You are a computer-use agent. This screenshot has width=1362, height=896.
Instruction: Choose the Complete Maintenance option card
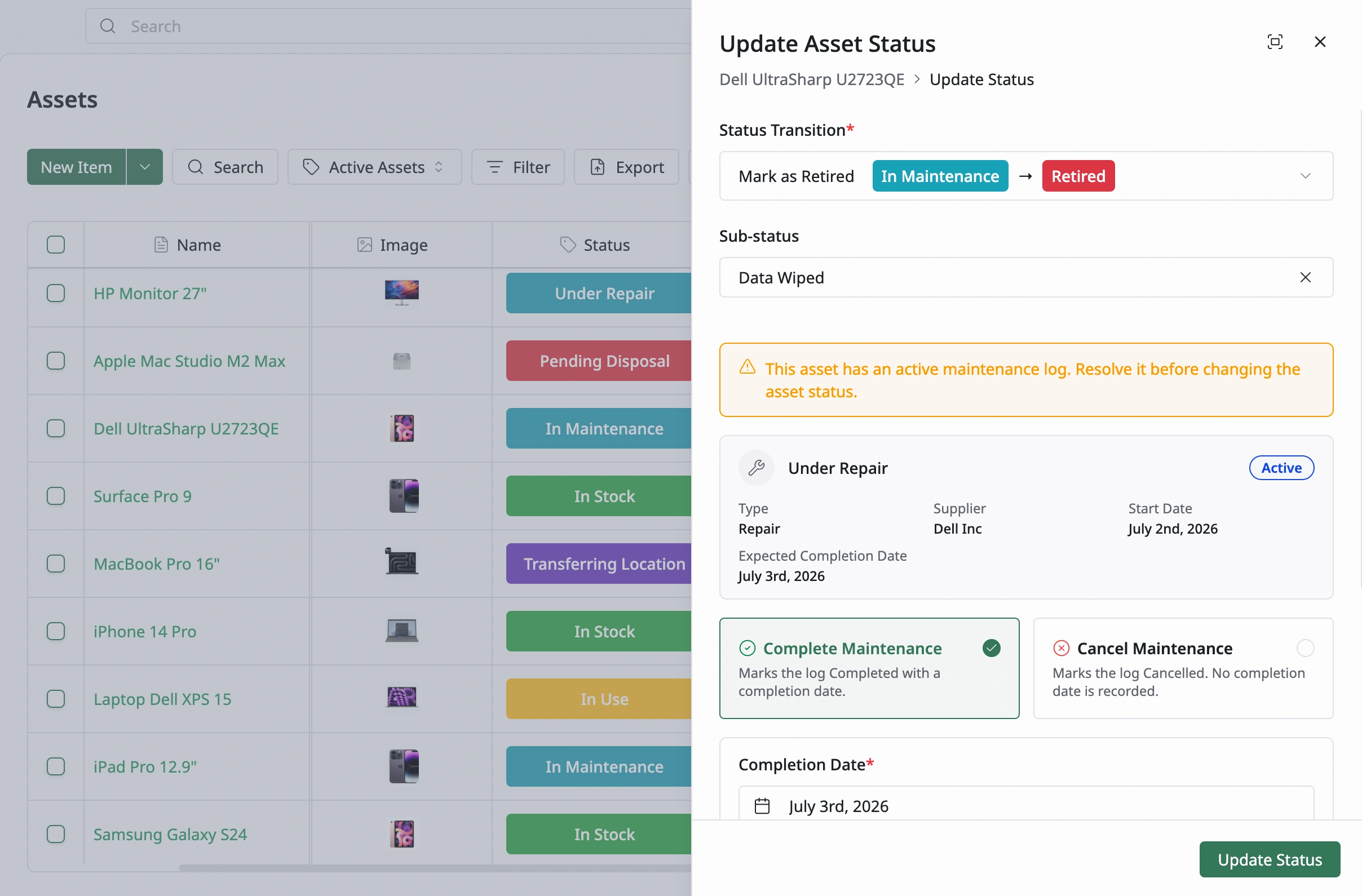[x=869, y=668]
